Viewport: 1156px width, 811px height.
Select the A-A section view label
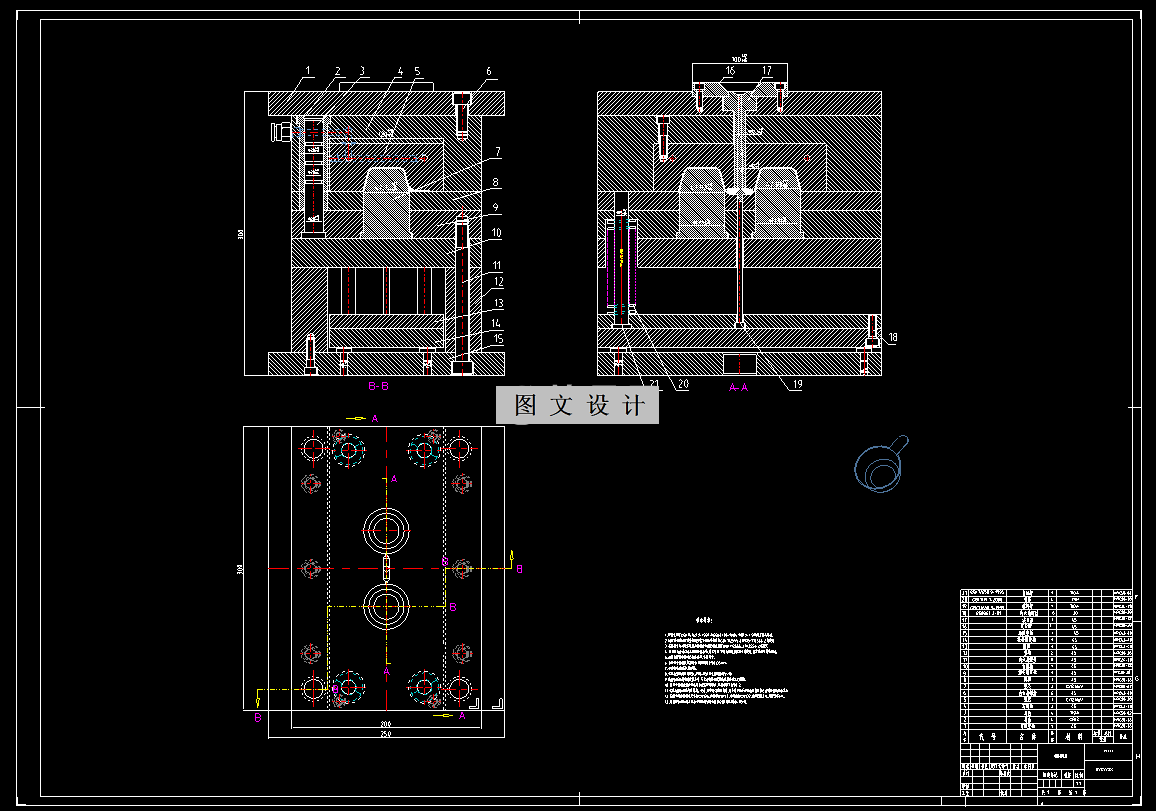click(738, 387)
